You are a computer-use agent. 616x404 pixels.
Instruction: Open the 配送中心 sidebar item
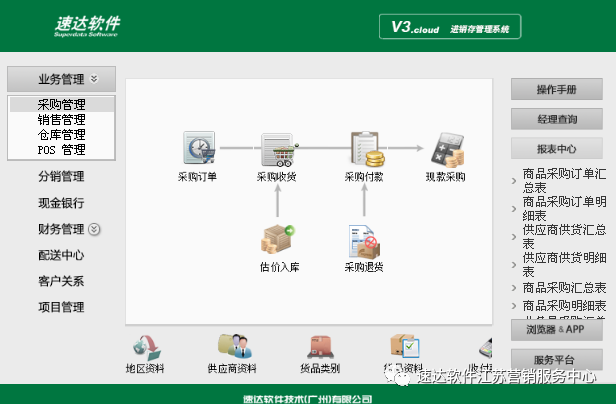(61, 255)
